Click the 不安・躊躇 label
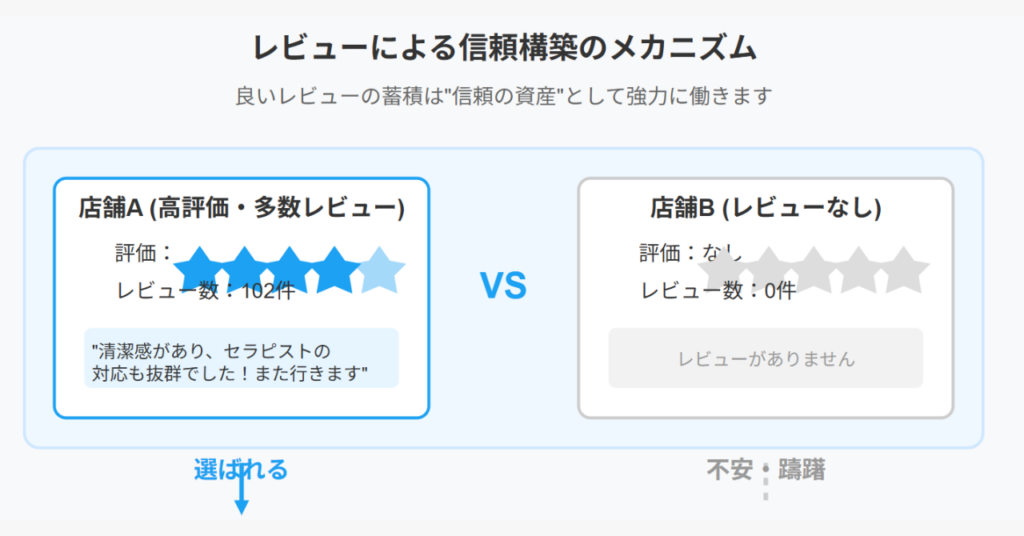 click(x=766, y=469)
